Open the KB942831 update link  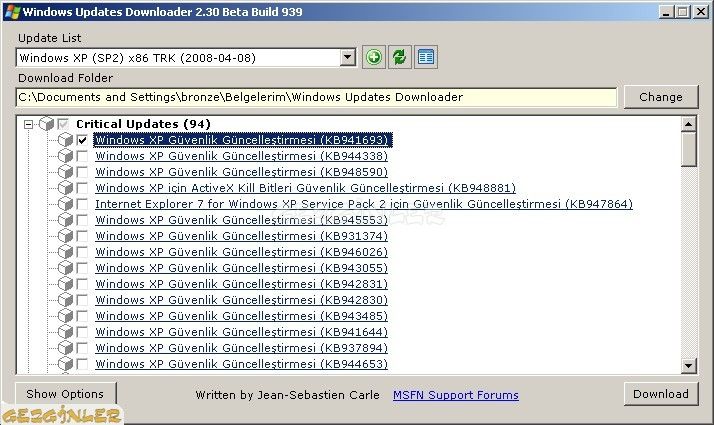(x=242, y=283)
